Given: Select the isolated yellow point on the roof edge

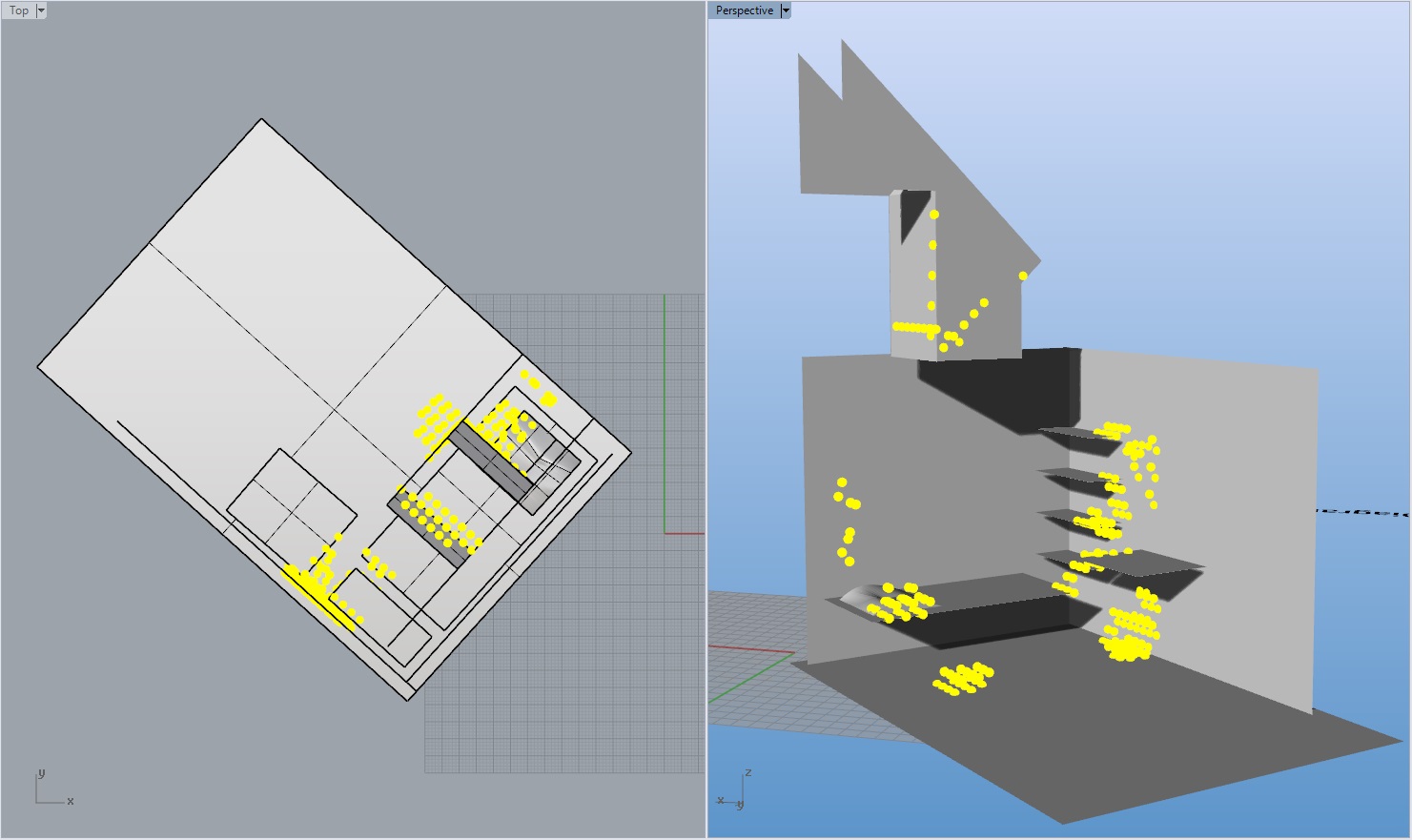Looking at the screenshot, I should pyautogui.click(x=1023, y=277).
